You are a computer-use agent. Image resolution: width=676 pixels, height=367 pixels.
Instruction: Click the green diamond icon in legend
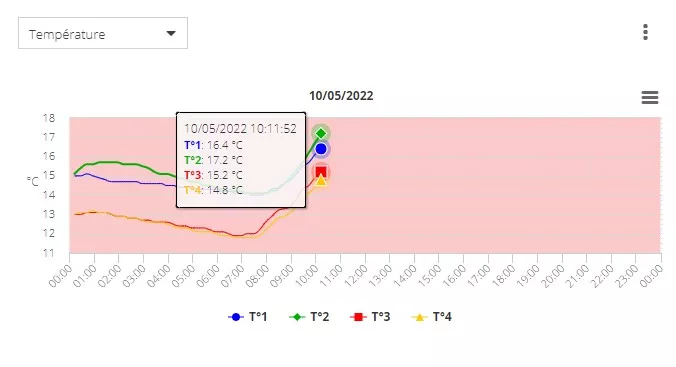[297, 317]
